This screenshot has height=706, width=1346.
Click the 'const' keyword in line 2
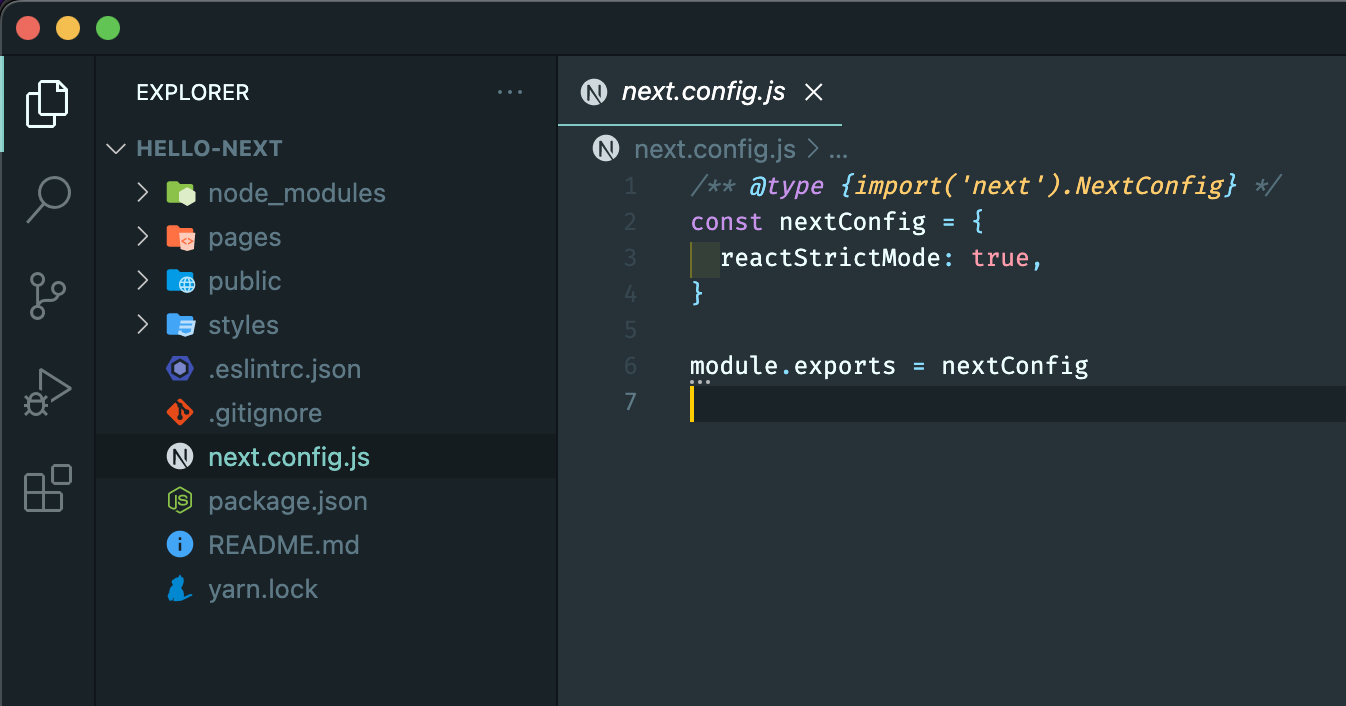click(726, 222)
